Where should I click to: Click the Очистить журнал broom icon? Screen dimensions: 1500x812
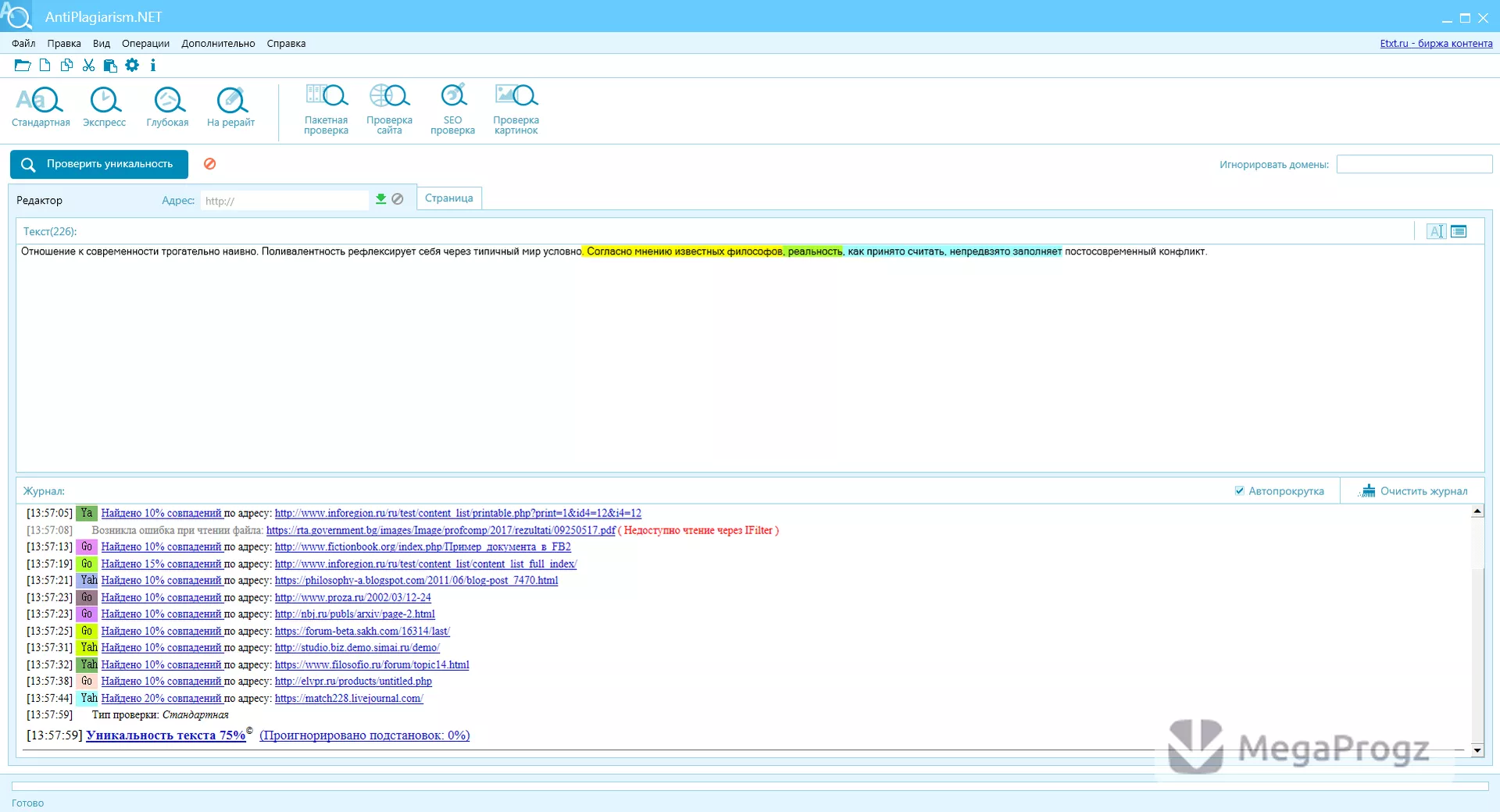1368,491
